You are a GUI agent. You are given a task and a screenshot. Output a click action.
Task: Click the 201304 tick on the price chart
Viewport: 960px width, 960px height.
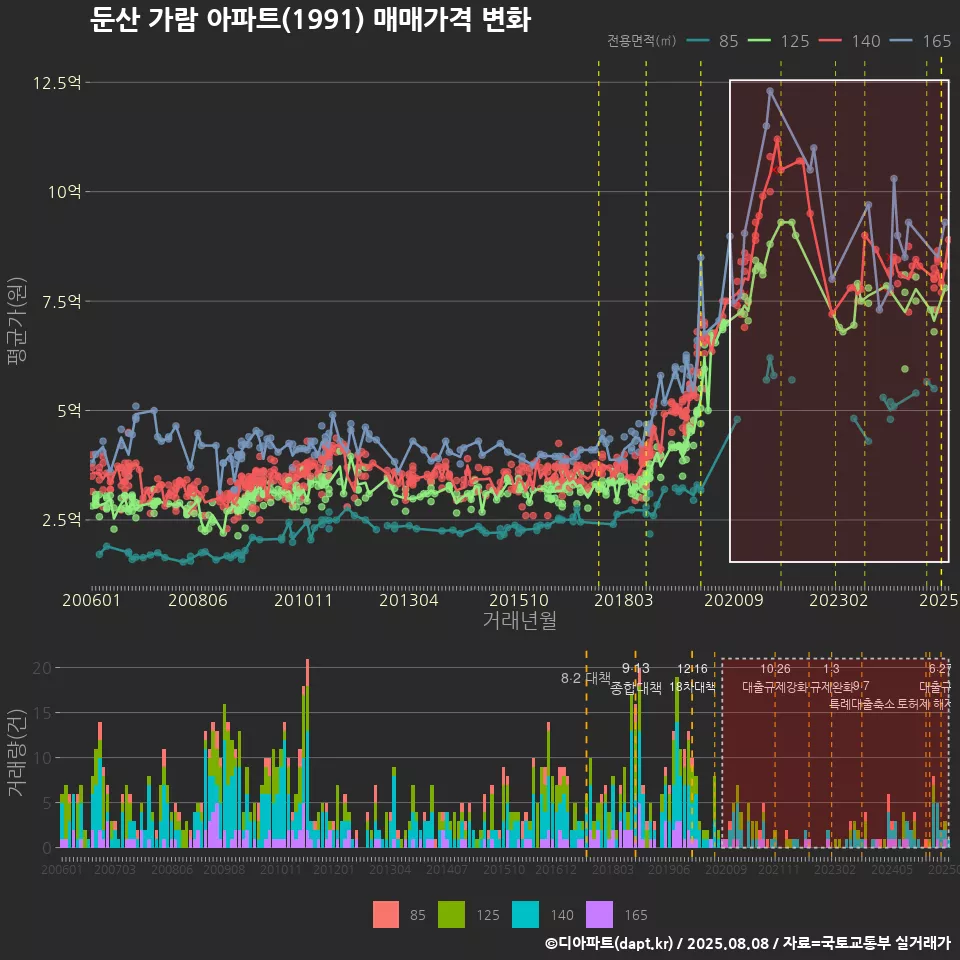[x=408, y=600]
